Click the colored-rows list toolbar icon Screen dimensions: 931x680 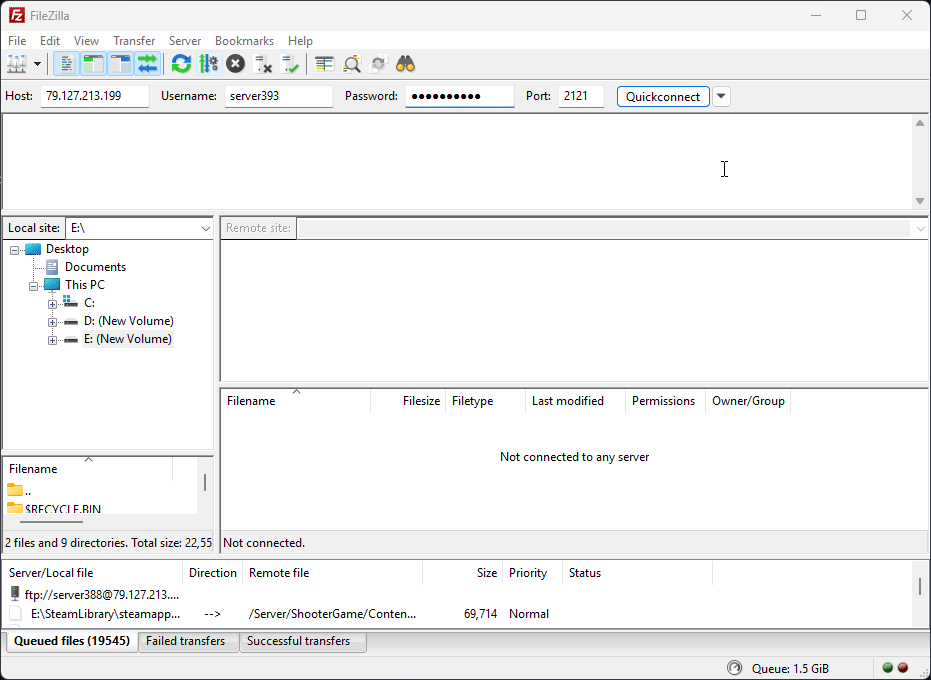coord(324,64)
